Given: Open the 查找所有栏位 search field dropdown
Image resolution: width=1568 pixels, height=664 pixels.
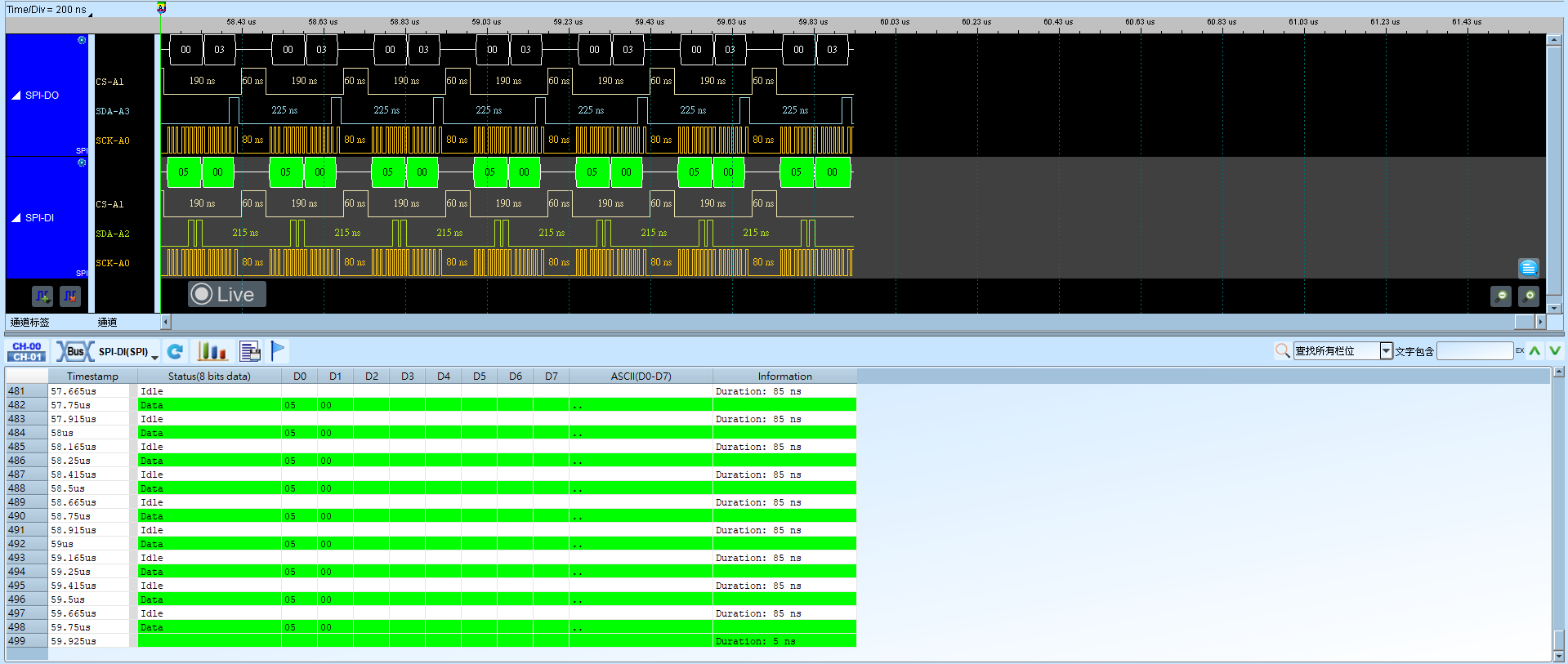Looking at the screenshot, I should [1386, 350].
